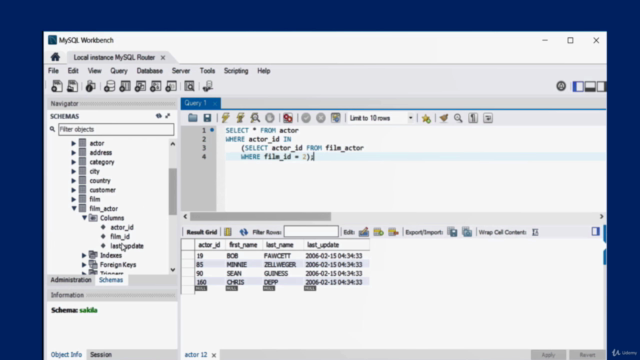The height and width of the screenshot is (360, 640).
Task: Click create new view icon
Action: 140,86
